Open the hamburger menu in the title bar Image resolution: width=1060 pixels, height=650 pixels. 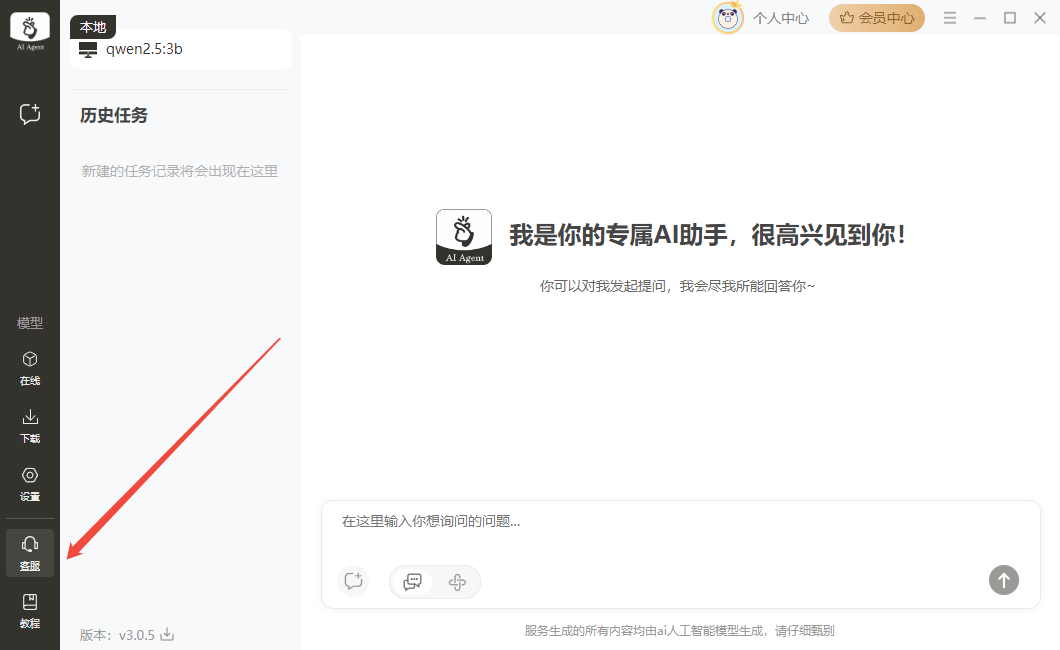coord(950,18)
